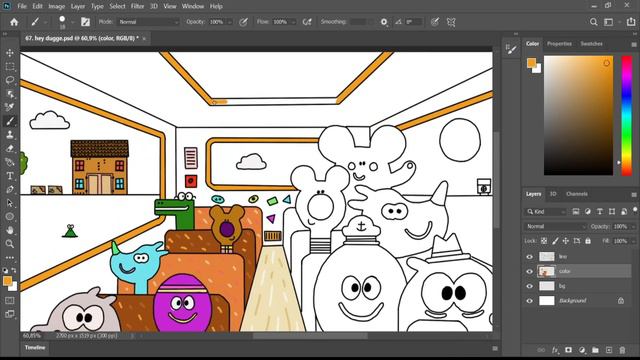Open smoothing options gear
640x360 pixels.
pos(384,22)
